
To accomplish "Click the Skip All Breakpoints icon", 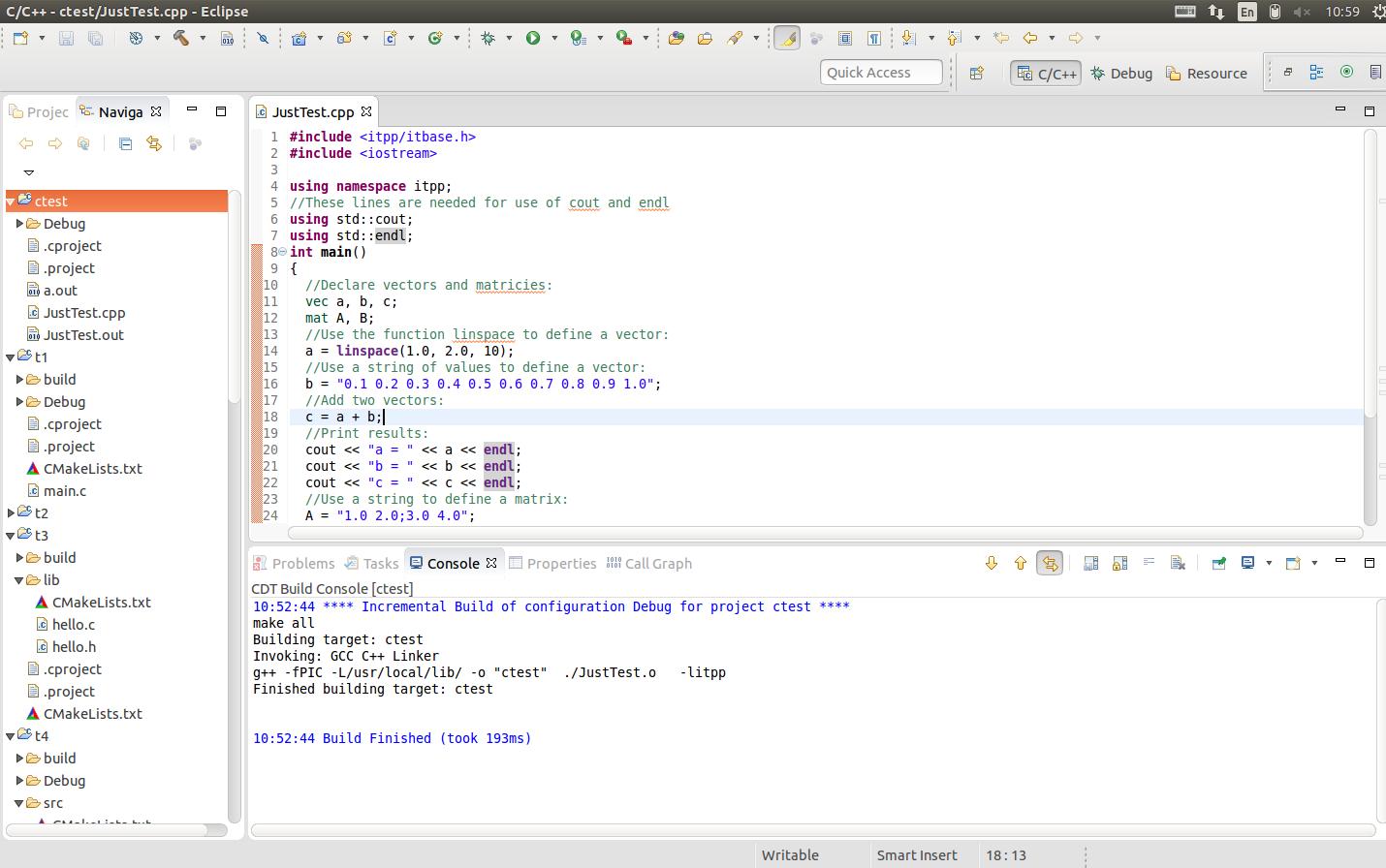I will pos(263,38).
